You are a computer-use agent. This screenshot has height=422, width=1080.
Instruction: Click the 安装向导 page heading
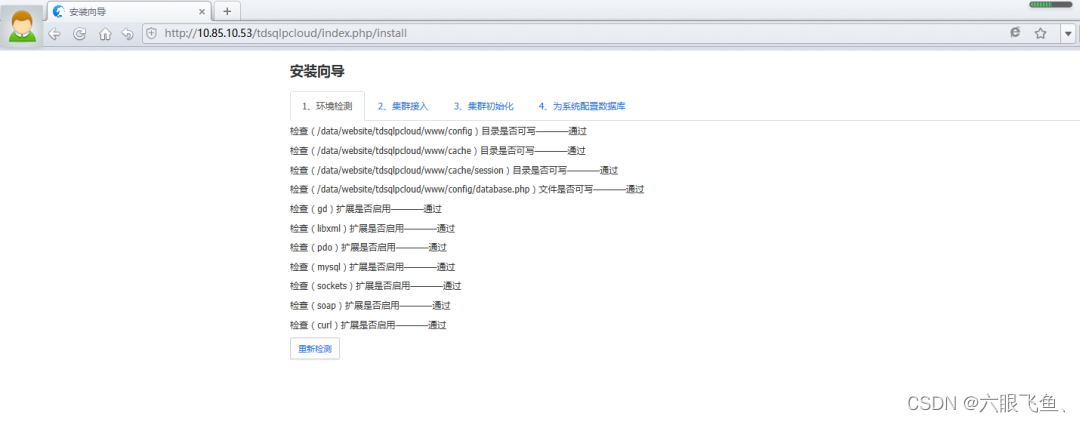click(x=317, y=71)
